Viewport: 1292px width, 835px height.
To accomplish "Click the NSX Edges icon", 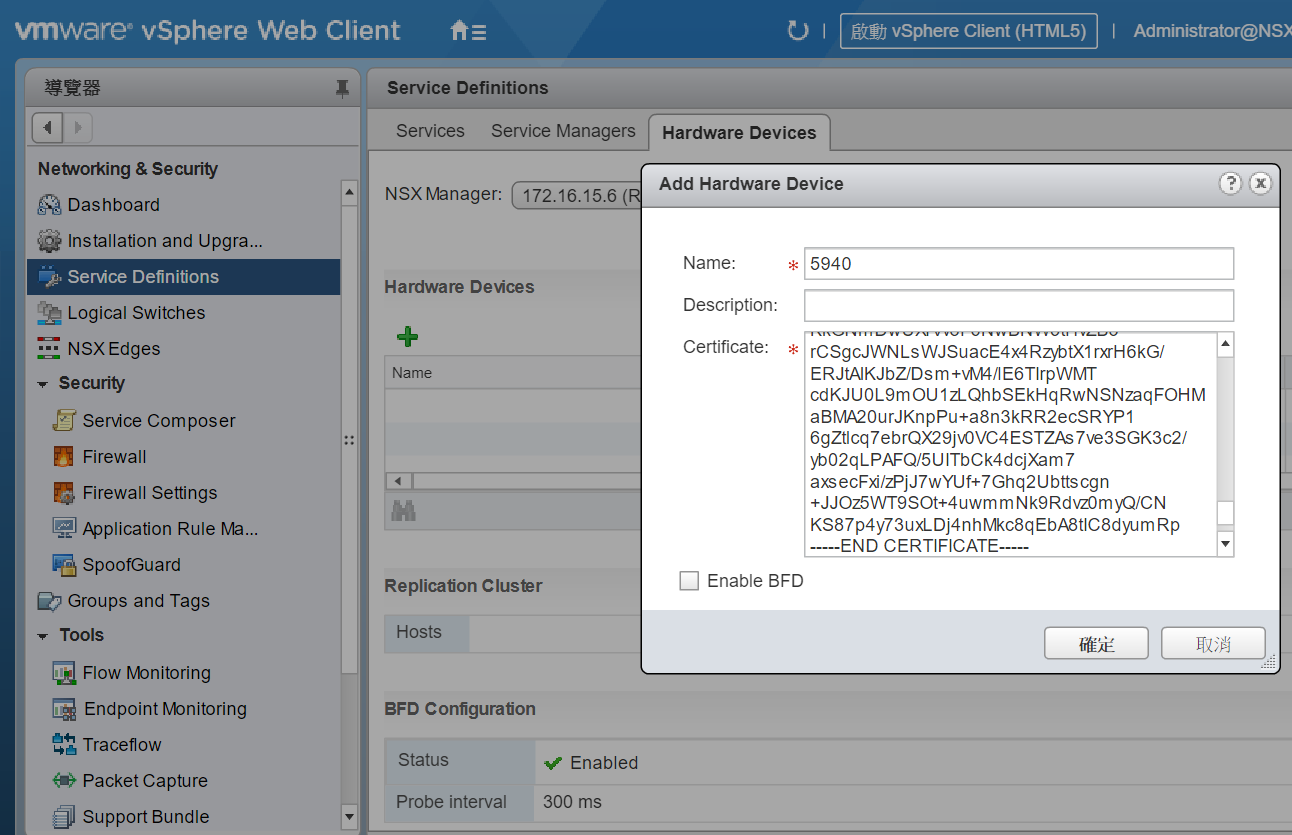I will click(x=49, y=349).
